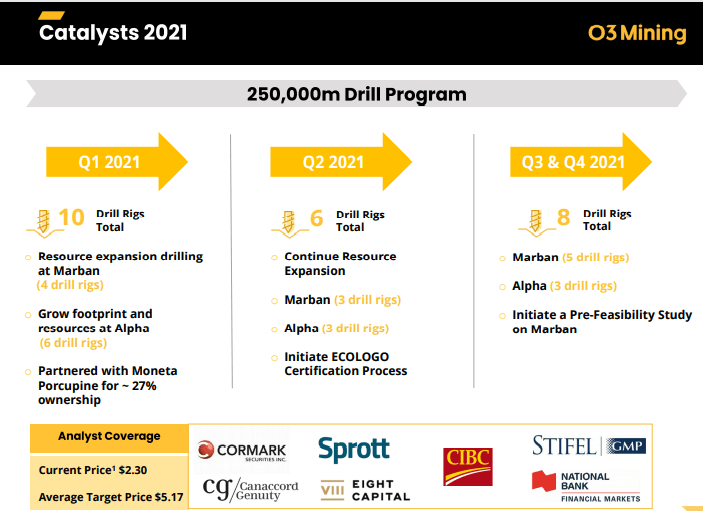Click Initiate ECOLOGO Certification Process text

pos(346,364)
